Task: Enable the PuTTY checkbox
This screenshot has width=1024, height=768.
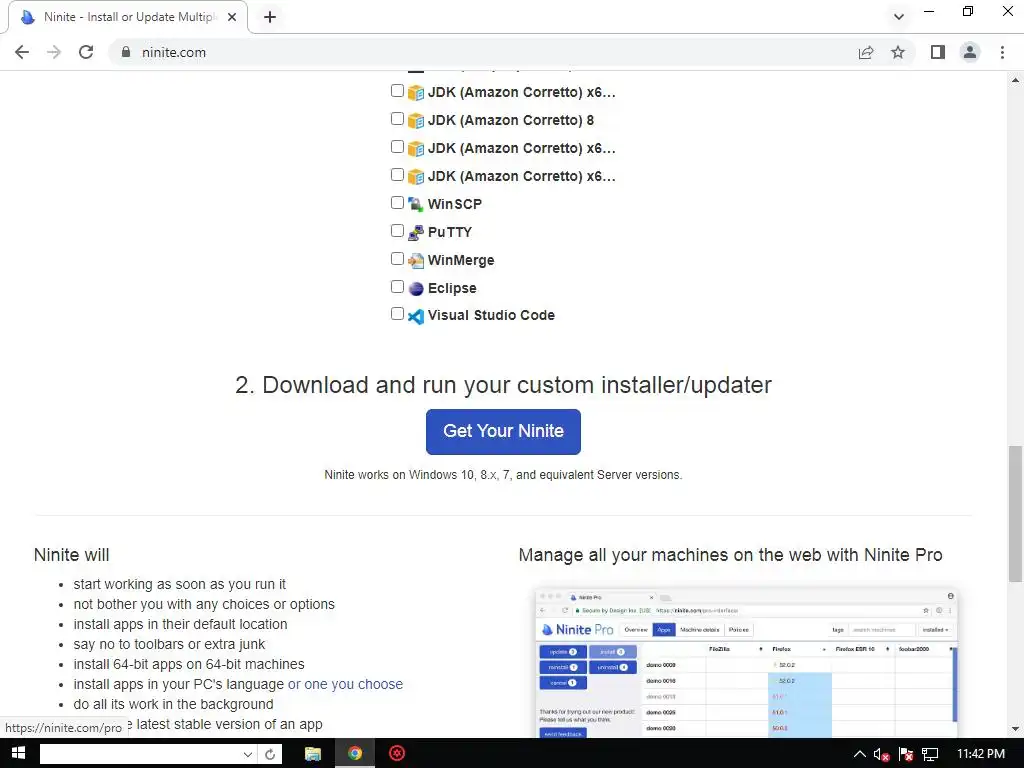Action: 397,231
